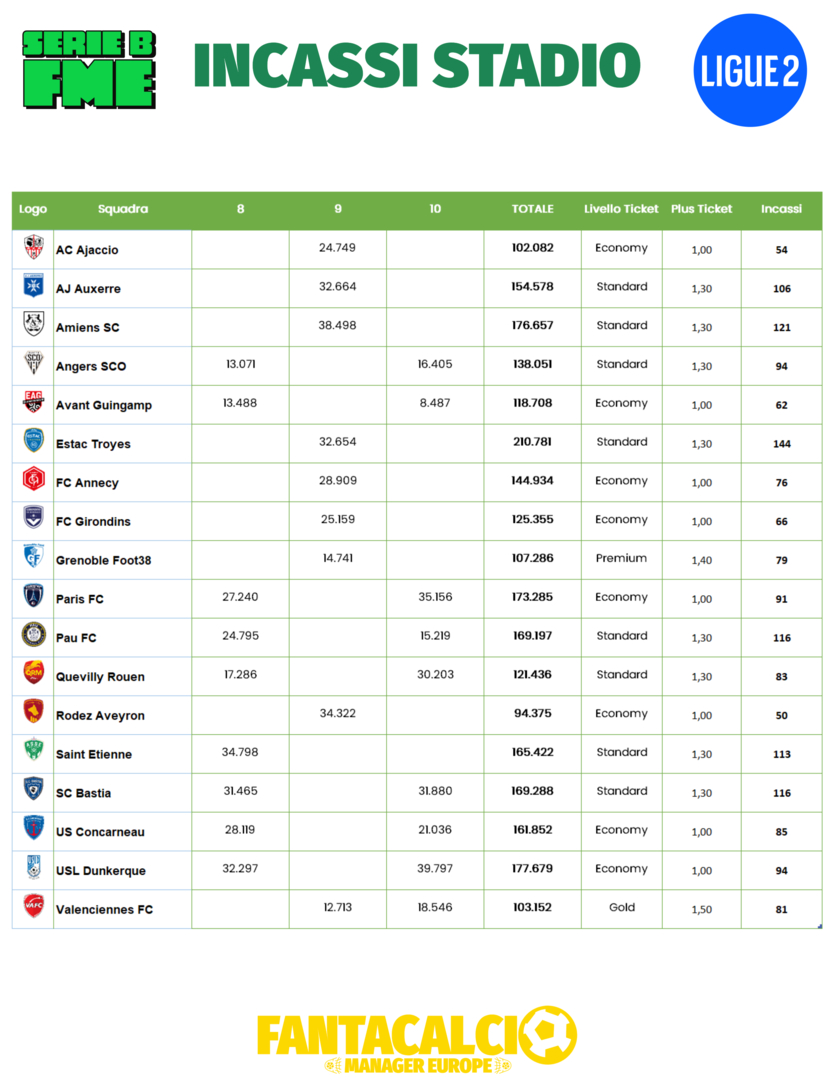This screenshot has width=835, height=1080.
Task: Click the Premium ticket level cell
Action: click(621, 558)
